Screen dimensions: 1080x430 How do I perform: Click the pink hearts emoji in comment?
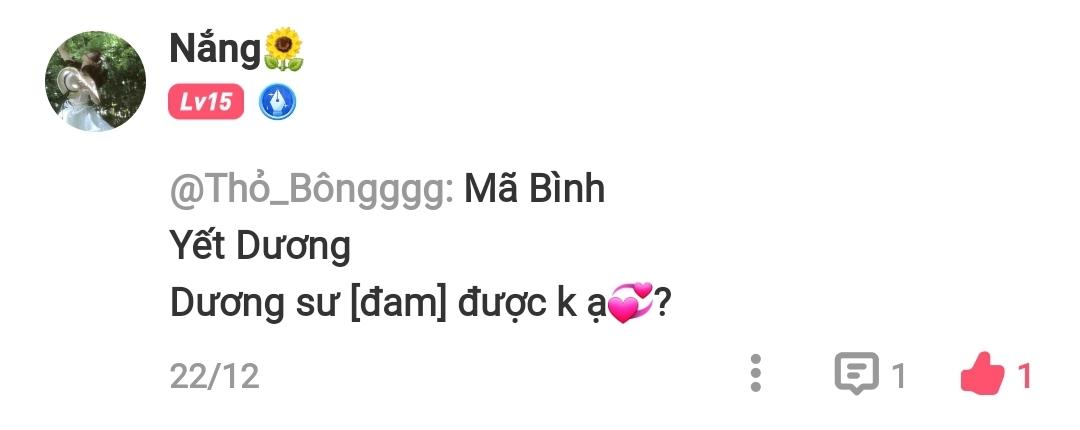pos(631,303)
